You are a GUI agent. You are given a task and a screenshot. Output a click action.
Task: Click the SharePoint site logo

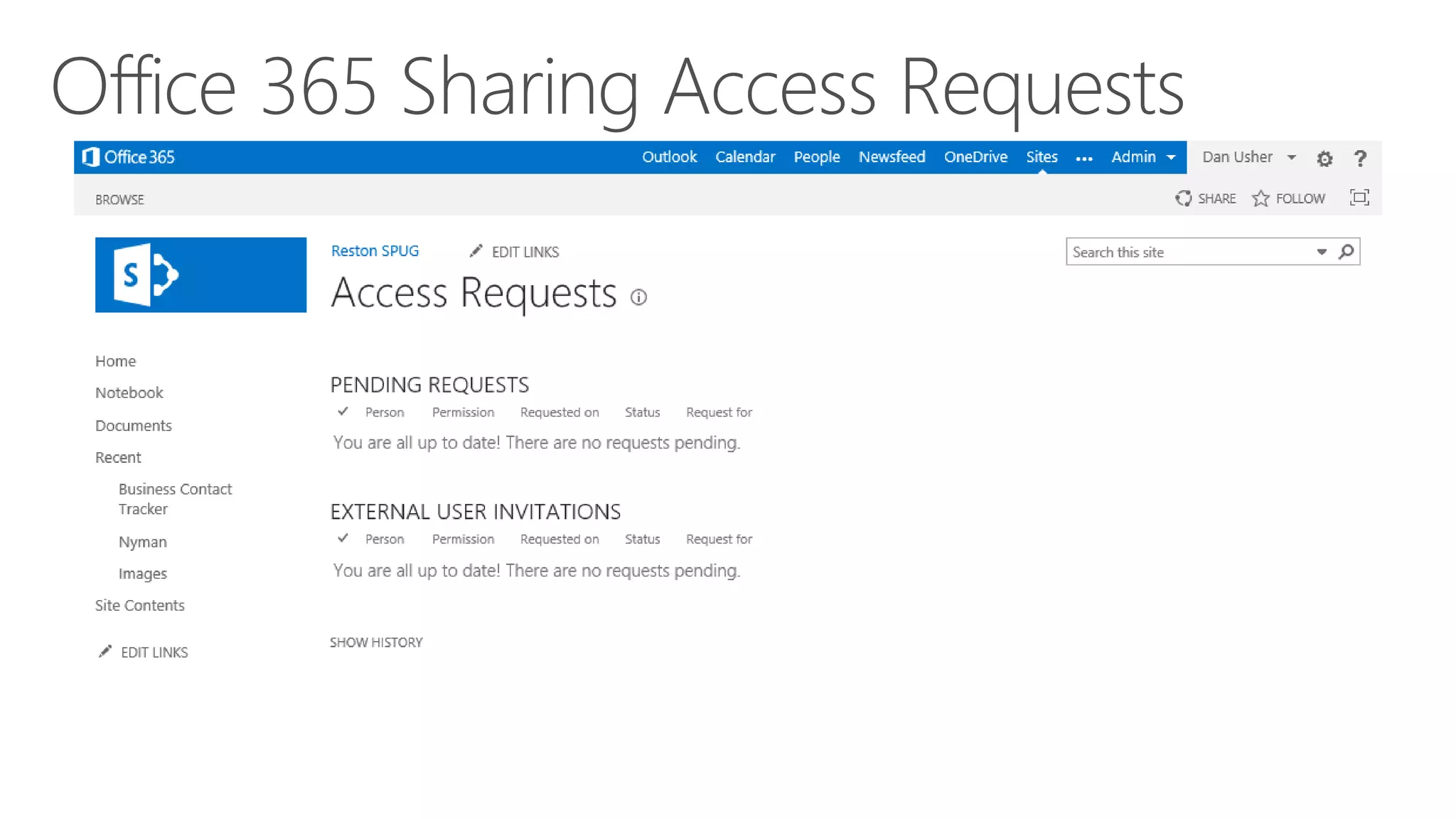tap(200, 275)
